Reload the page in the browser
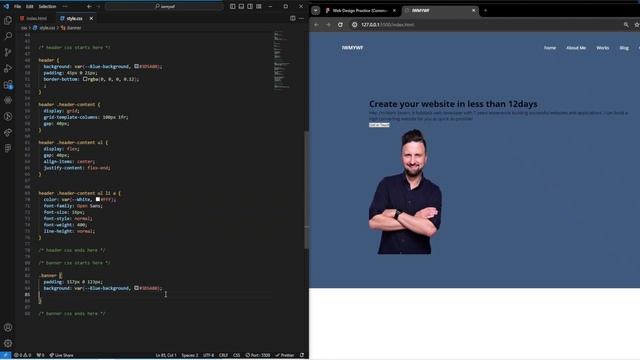640x360 pixels. pos(340,25)
